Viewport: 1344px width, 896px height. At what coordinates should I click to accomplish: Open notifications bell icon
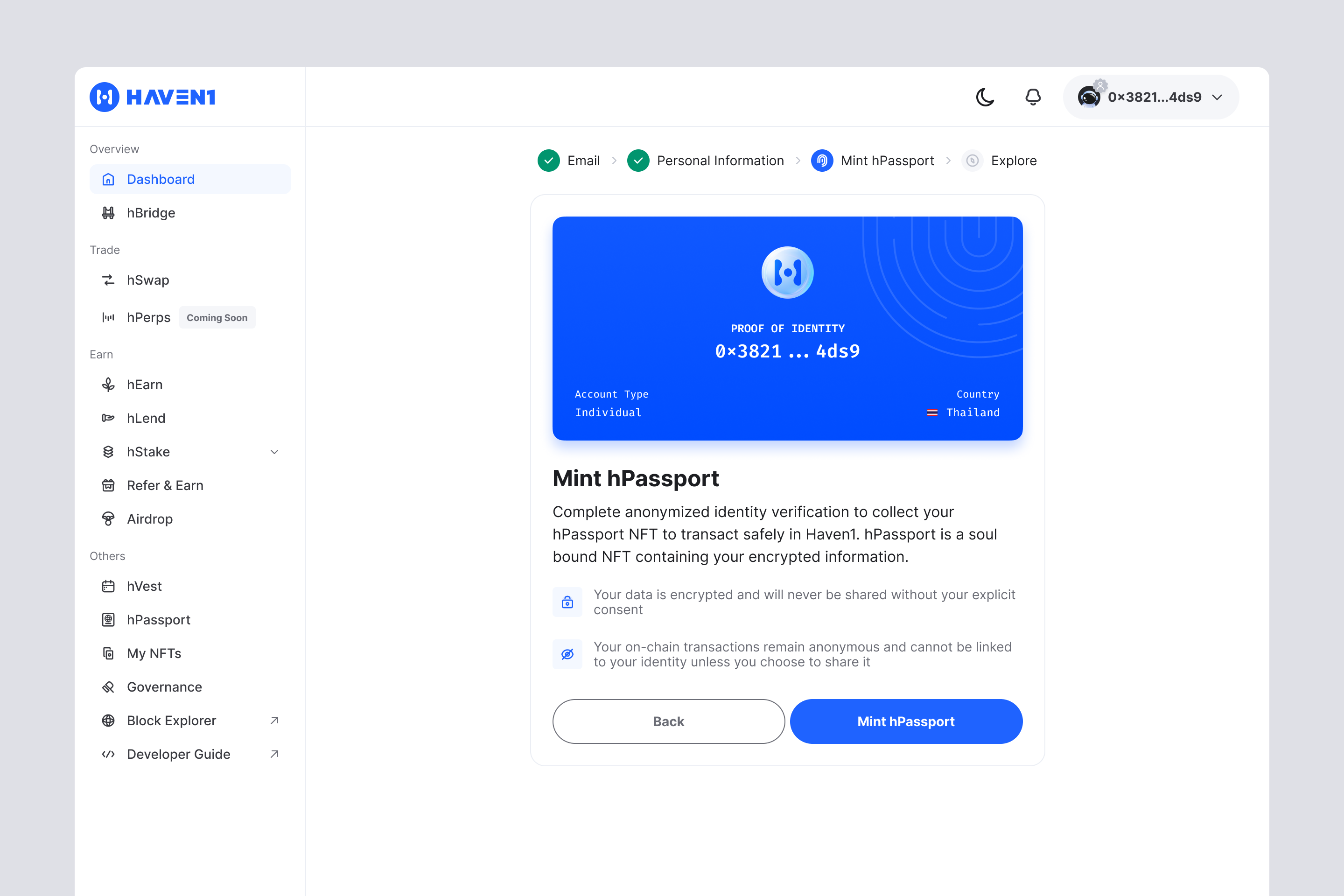tap(1033, 97)
